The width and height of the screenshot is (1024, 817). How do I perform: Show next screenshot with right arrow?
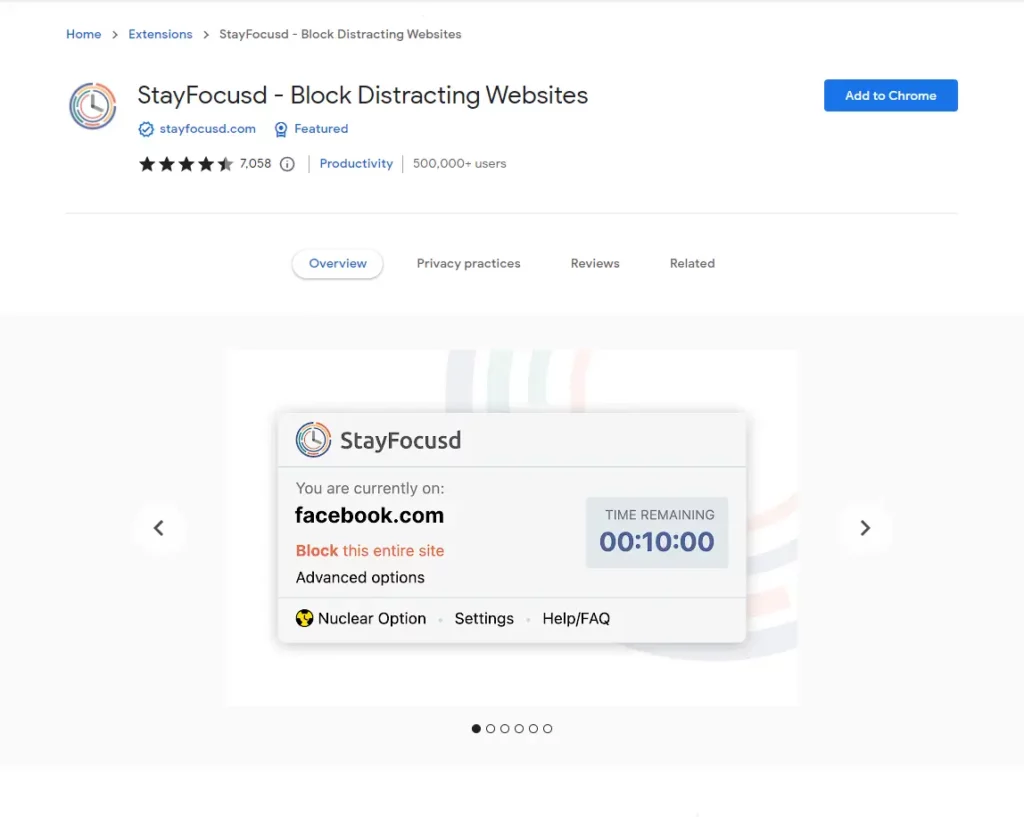[865, 528]
